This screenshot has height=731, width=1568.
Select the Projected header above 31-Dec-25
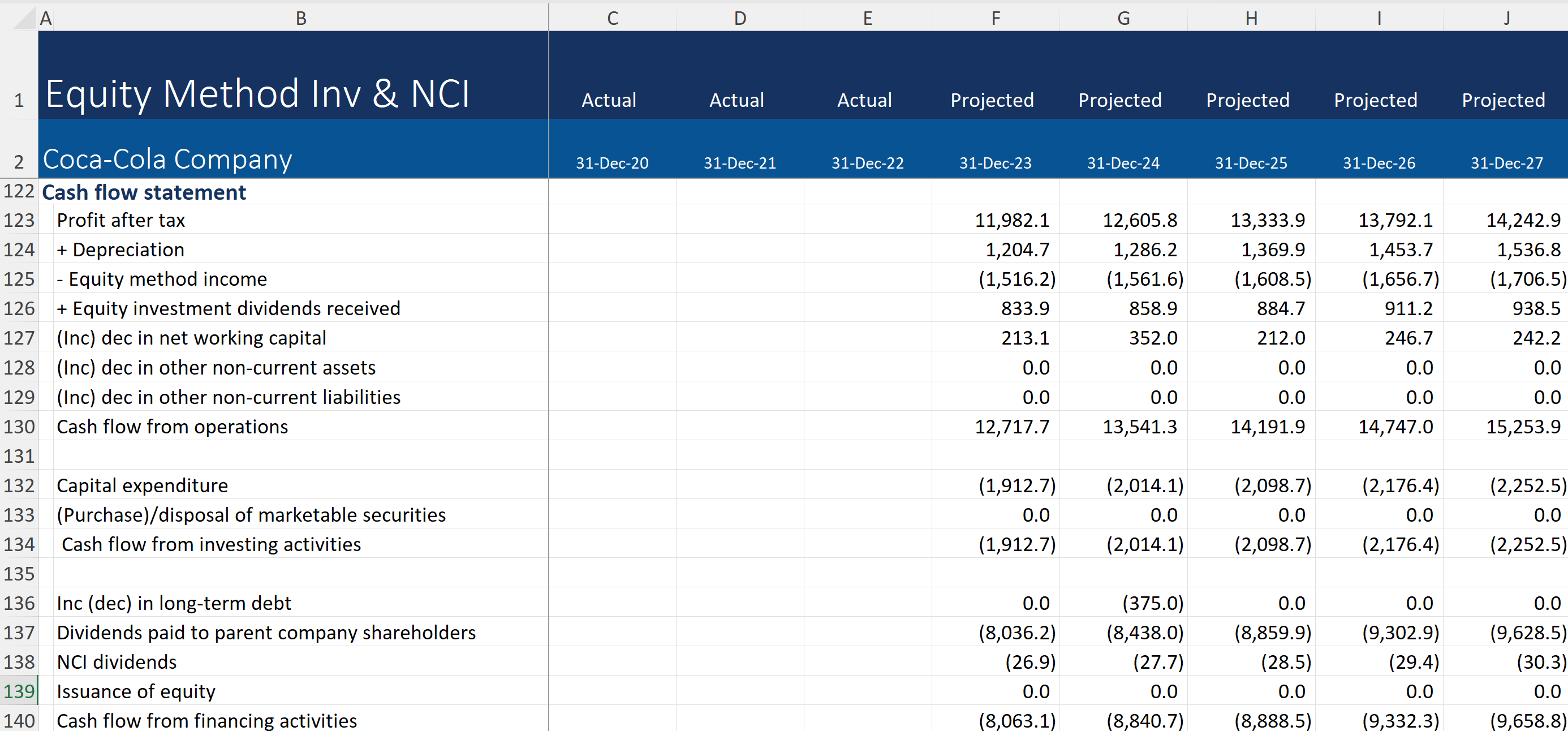(1248, 100)
